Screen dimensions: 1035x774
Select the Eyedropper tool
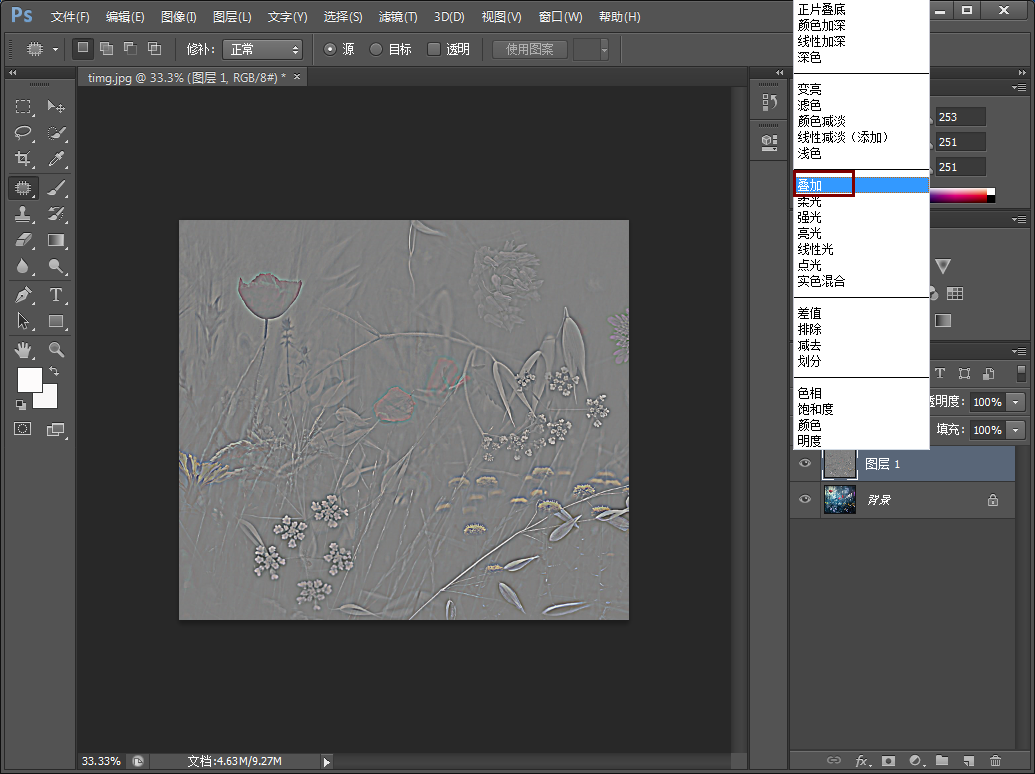[56, 158]
